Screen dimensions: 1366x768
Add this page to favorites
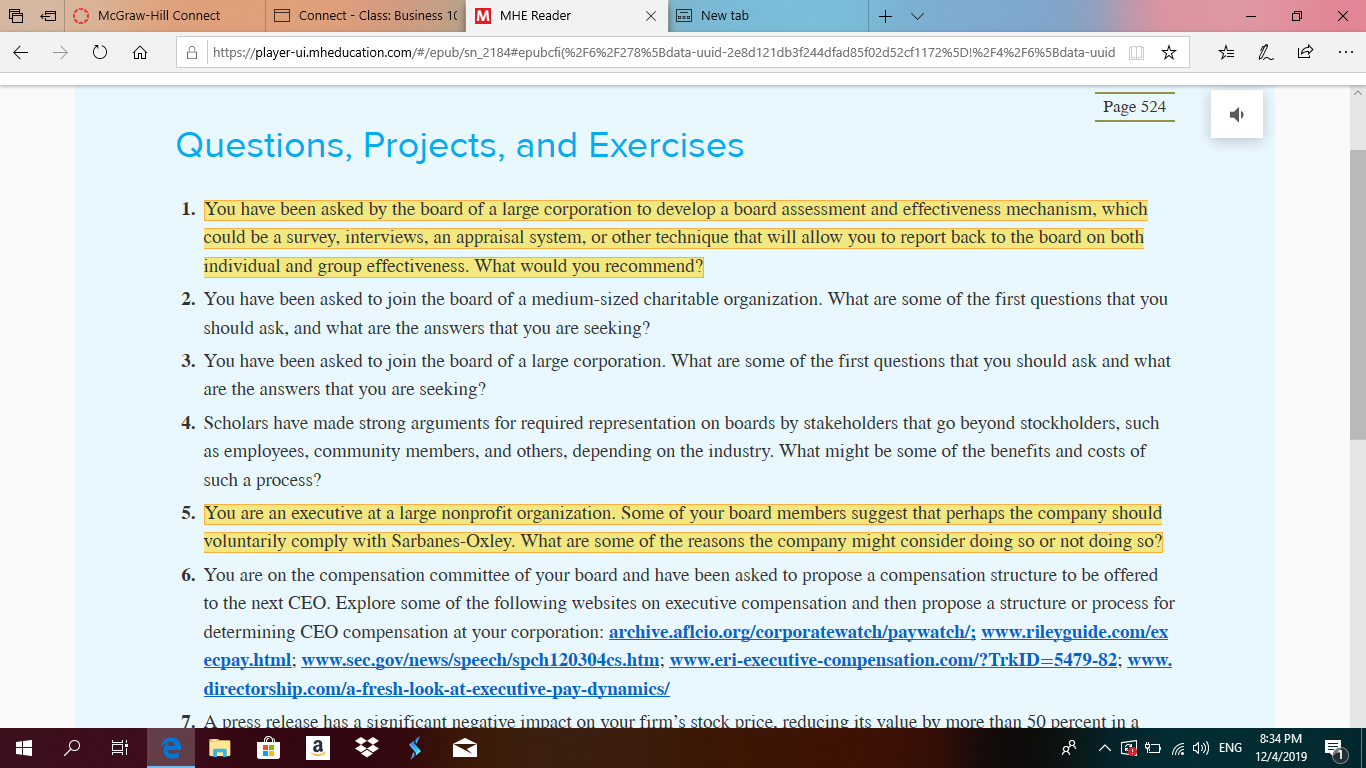coord(1168,52)
